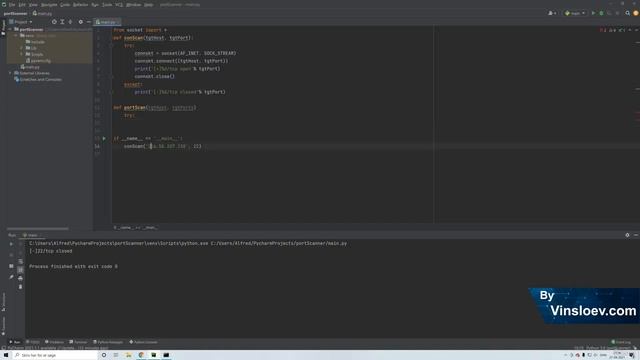Screen dimensions: 640x360
Task: Open File Explorer from the taskbar
Action: pos(129,355)
